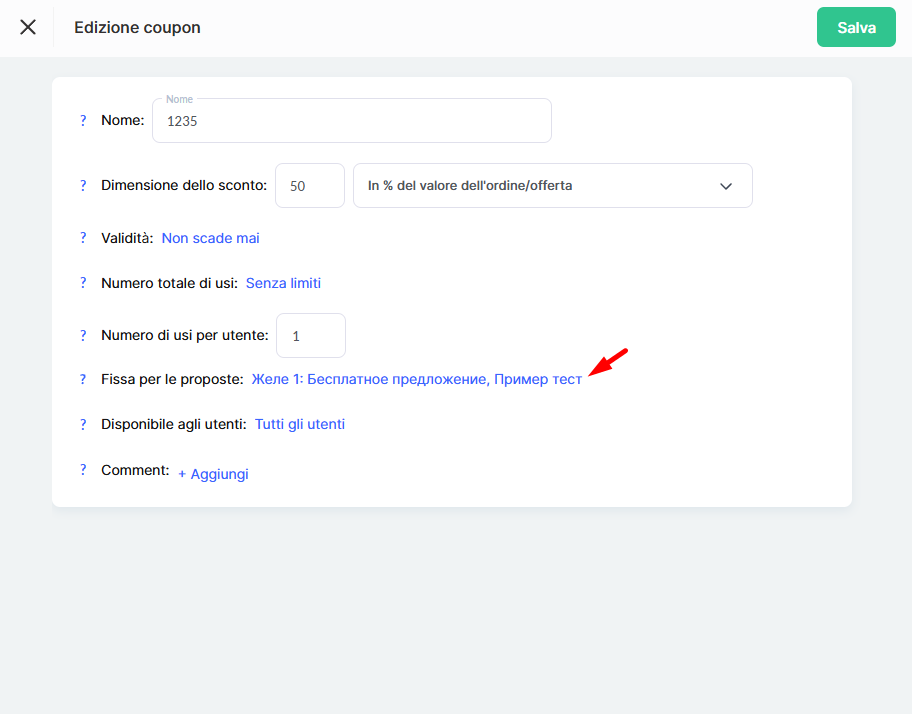Show help for Numero totale di usi
The width and height of the screenshot is (912, 714).
[83, 283]
